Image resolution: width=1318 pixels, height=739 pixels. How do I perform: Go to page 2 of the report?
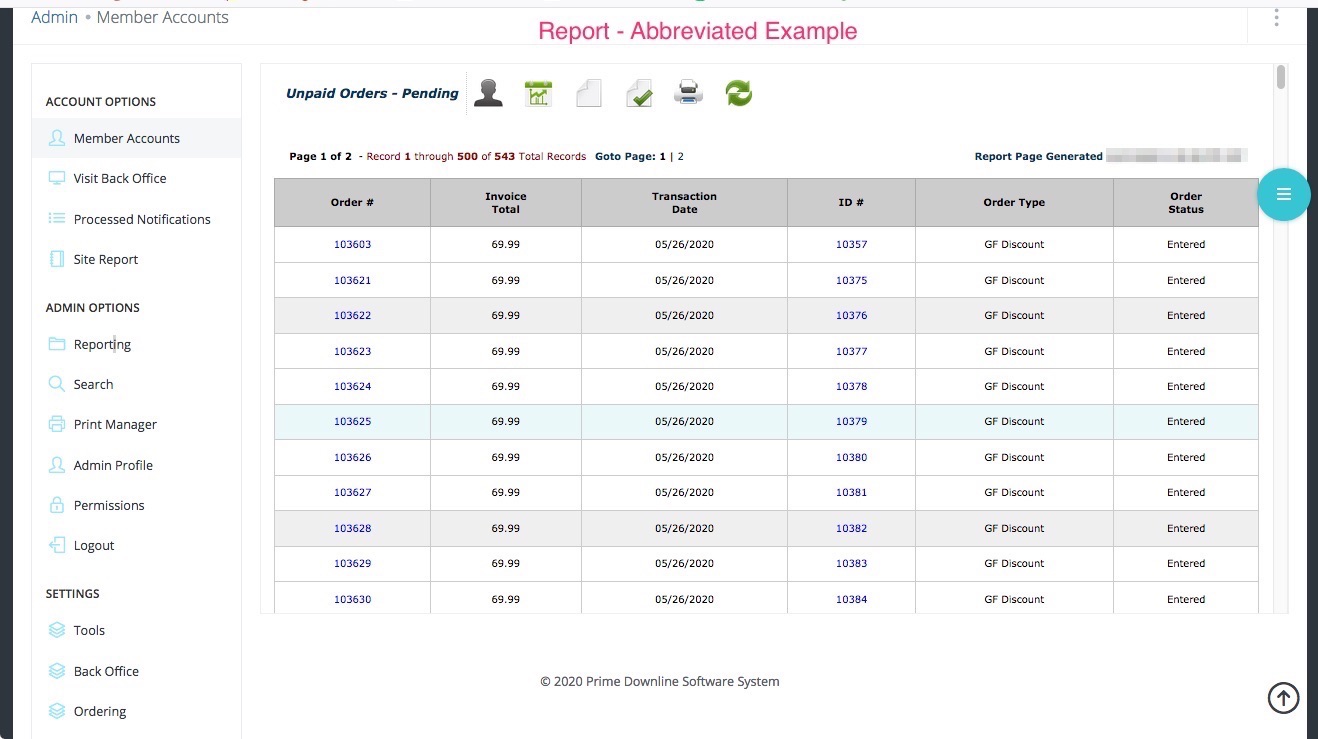(x=681, y=156)
